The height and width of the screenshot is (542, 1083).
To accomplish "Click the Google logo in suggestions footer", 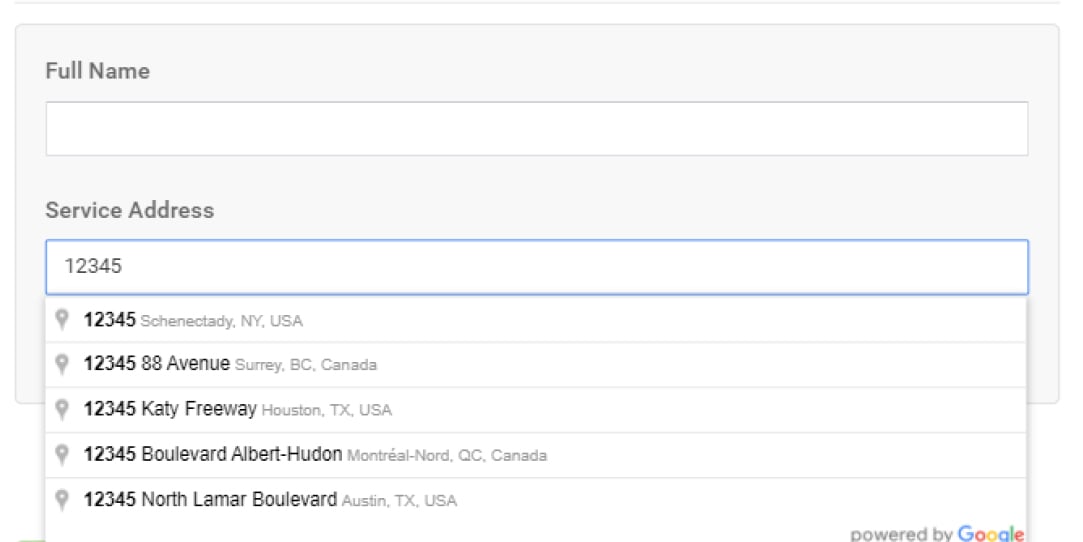I will click(x=991, y=533).
